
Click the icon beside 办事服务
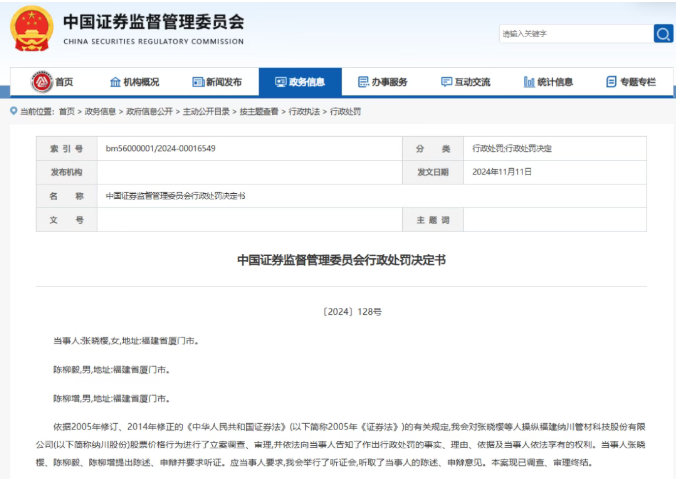[x=363, y=82]
